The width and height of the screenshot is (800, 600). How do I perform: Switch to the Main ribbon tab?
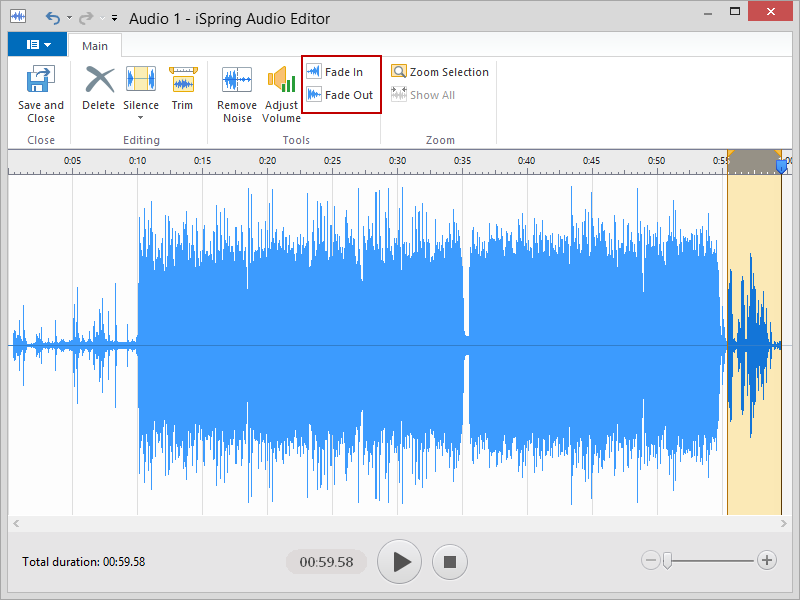pos(95,46)
